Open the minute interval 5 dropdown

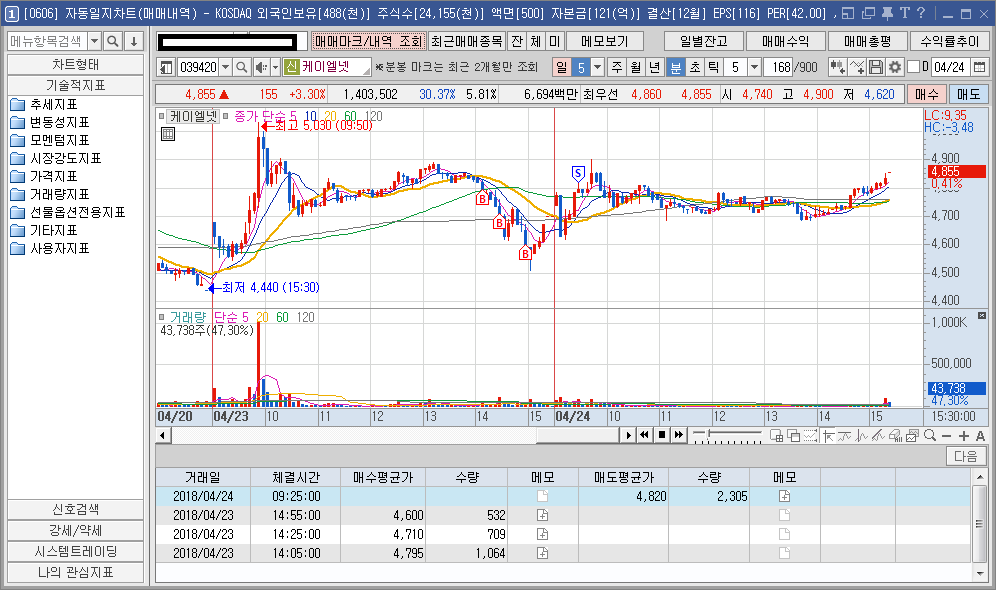tap(754, 67)
